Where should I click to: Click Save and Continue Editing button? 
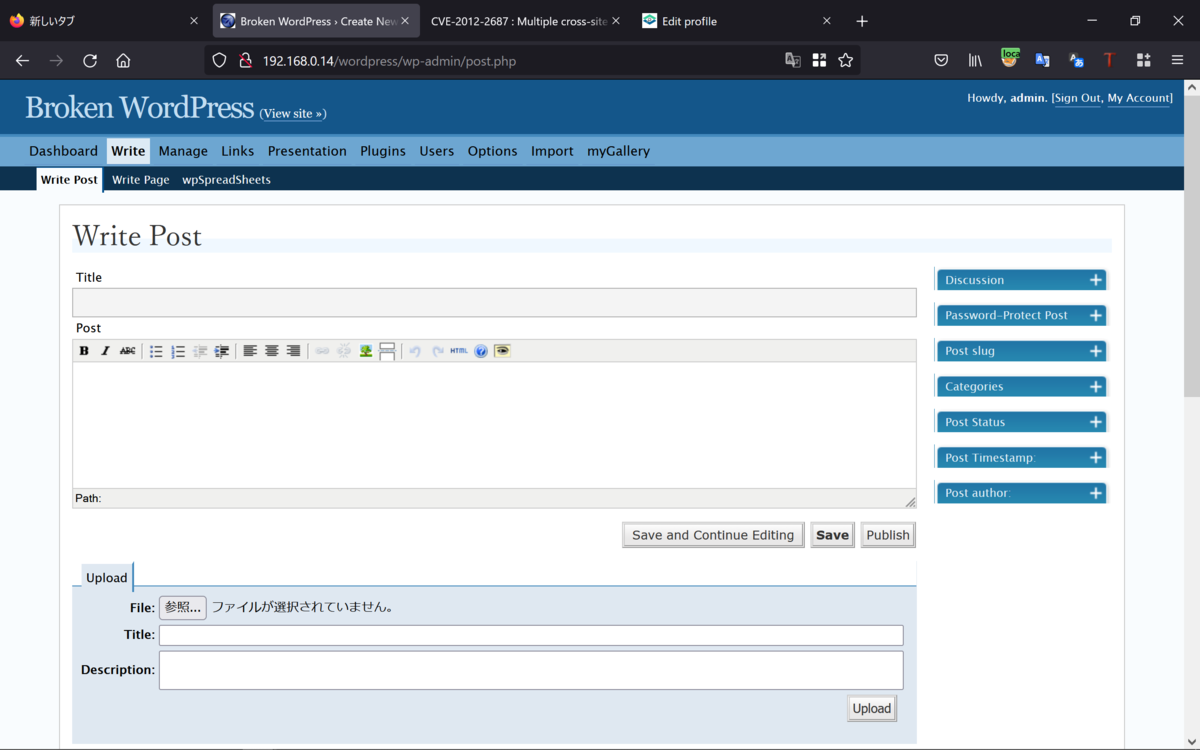[713, 535]
